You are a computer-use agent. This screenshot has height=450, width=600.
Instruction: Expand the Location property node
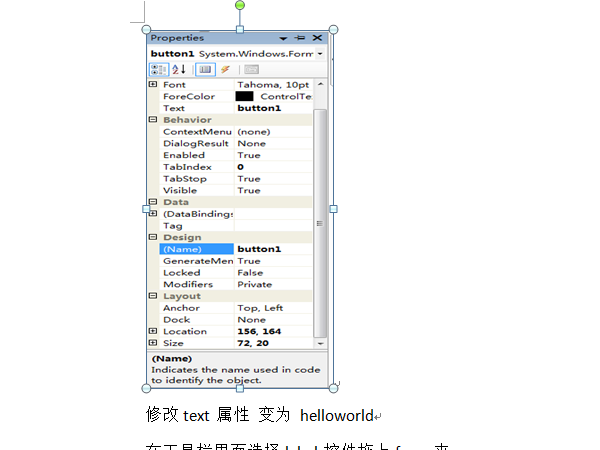click(x=153, y=331)
